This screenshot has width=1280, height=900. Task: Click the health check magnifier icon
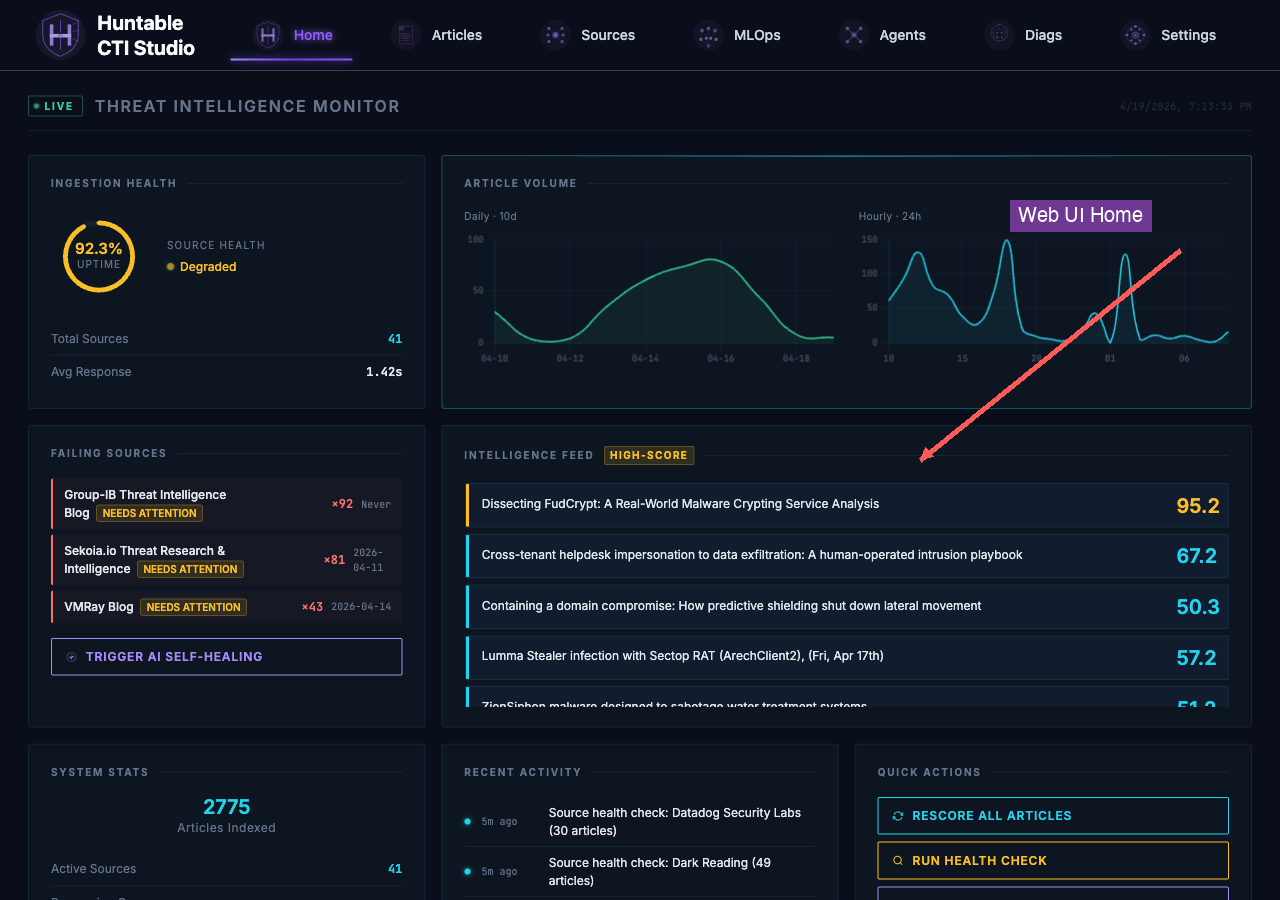click(898, 861)
